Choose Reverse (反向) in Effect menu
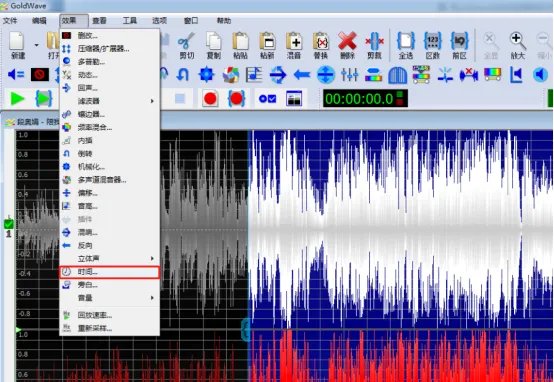This screenshot has height=382, width=554. (110, 245)
